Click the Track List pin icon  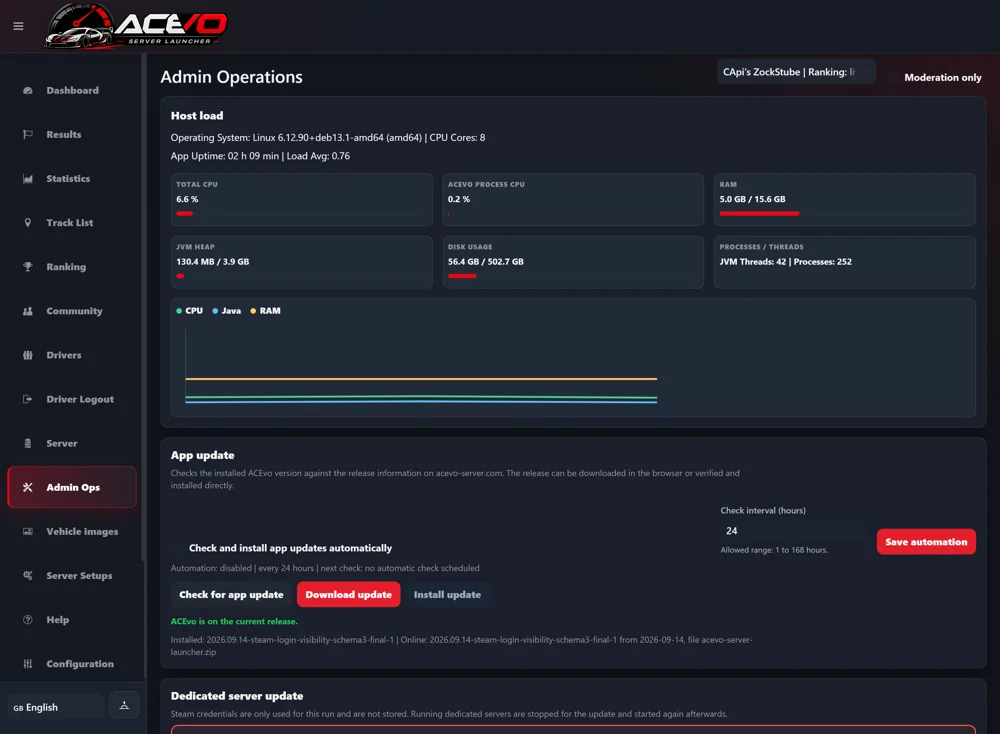27,223
